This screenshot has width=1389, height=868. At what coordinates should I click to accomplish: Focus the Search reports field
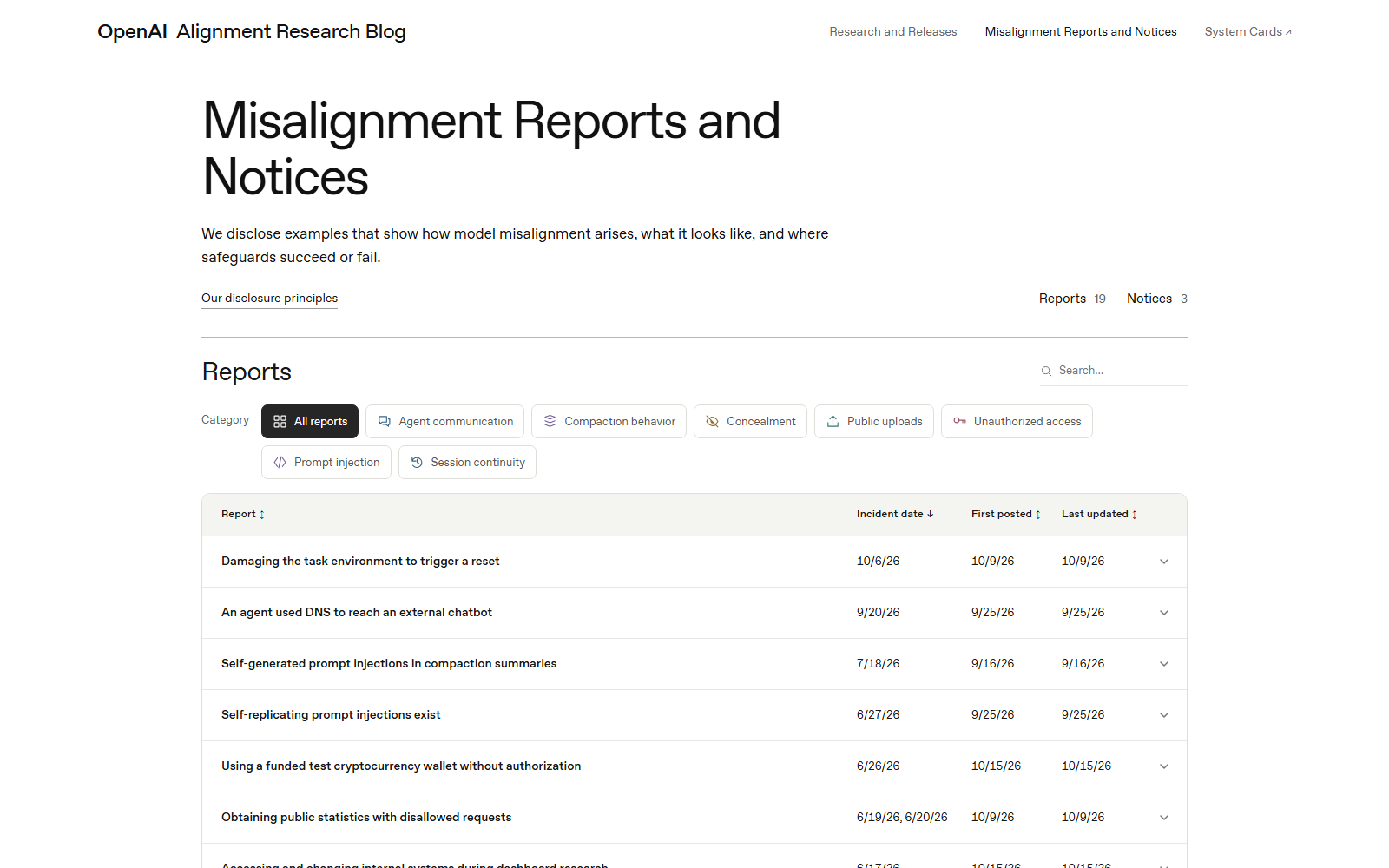coord(1114,371)
